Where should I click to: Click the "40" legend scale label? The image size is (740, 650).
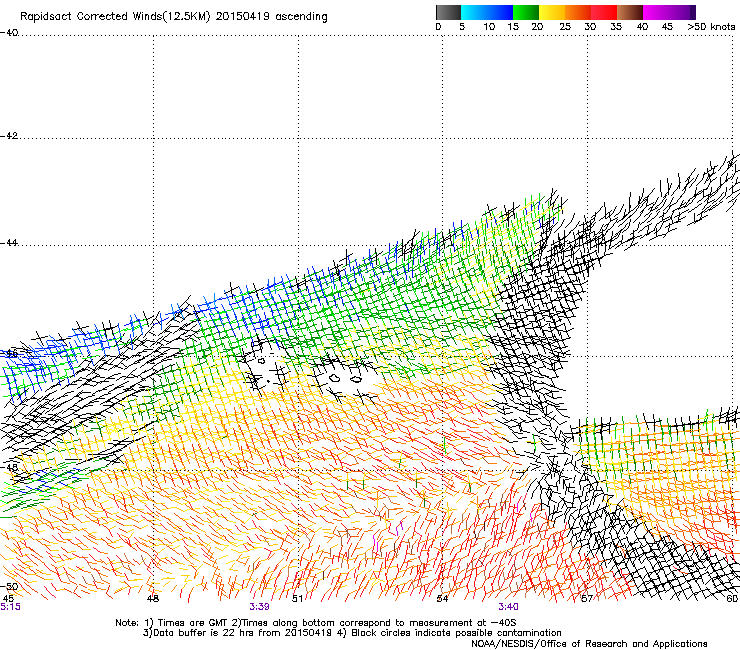point(642,27)
